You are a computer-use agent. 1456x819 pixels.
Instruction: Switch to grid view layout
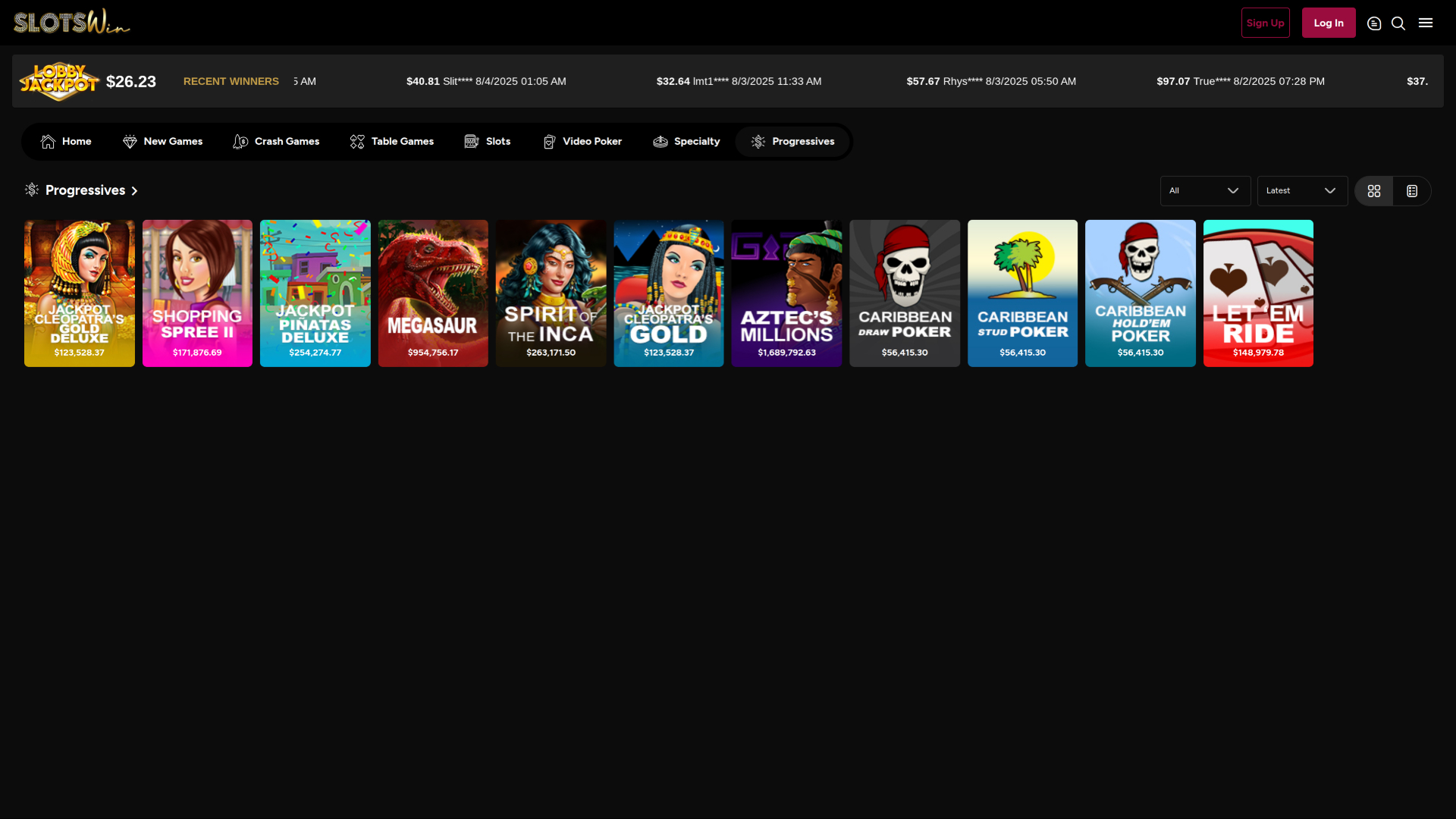(x=1374, y=190)
